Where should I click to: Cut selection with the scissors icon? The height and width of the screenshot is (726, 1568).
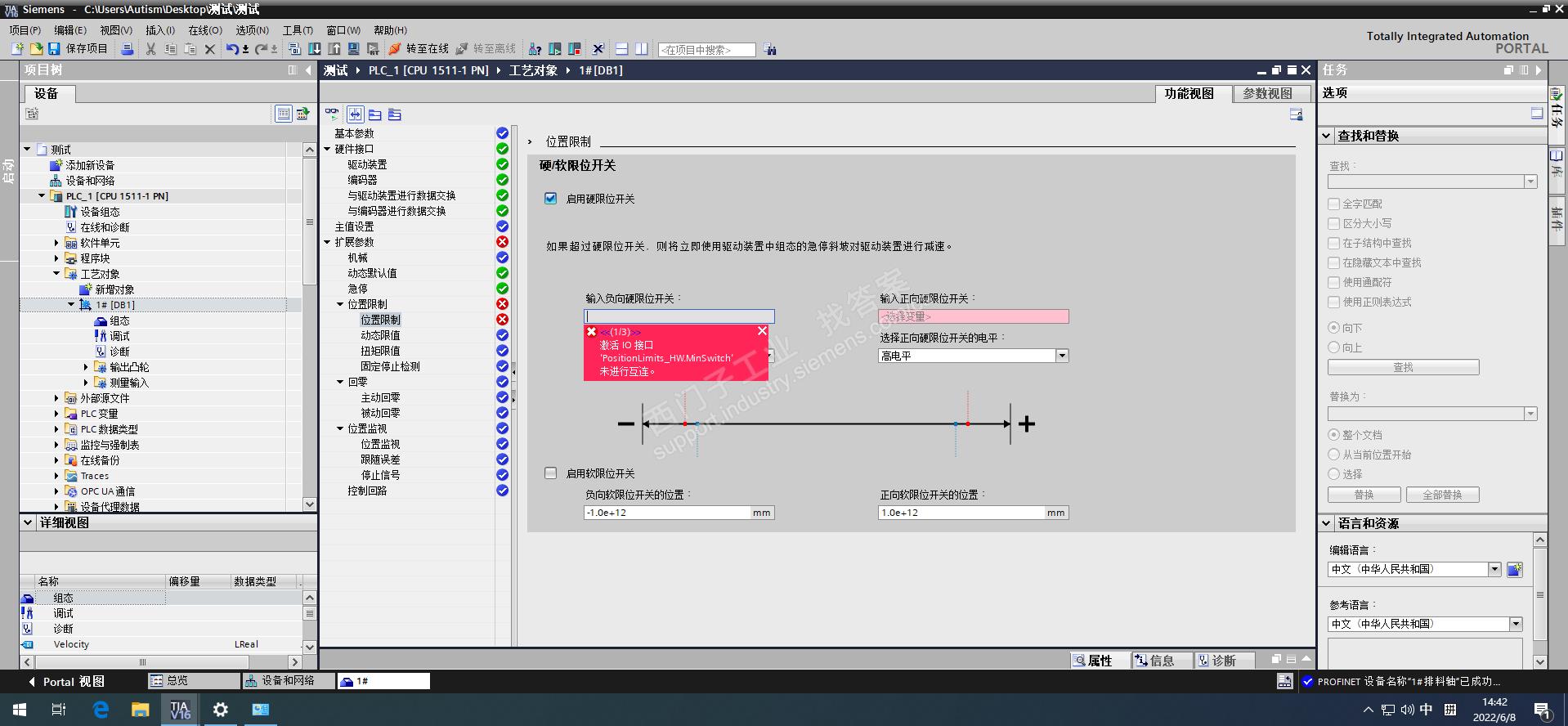150,49
